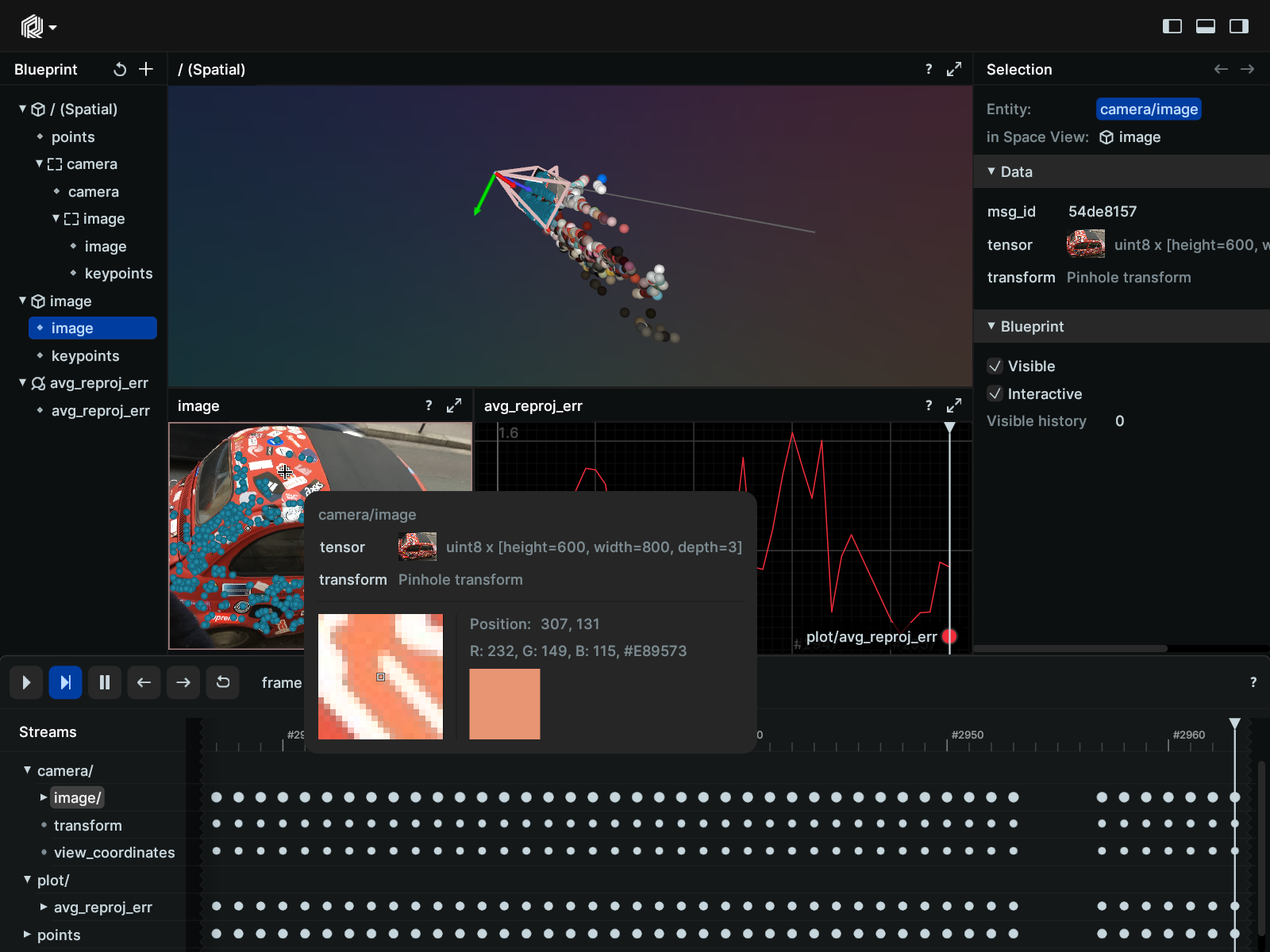The height and width of the screenshot is (952, 1270).
Task: Maximize the avg_reproj_err view
Action: coord(954,405)
